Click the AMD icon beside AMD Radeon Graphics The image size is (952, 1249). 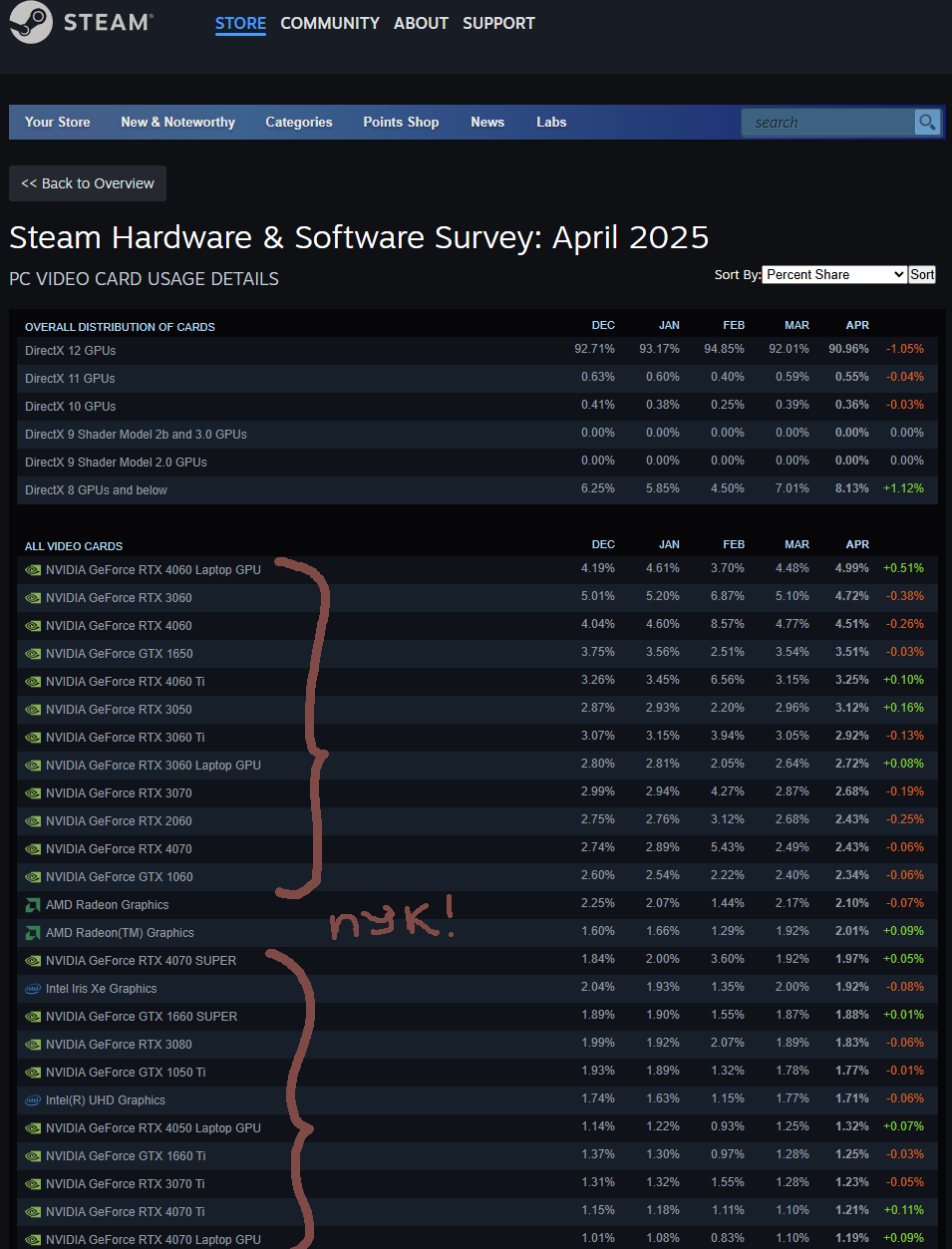[x=33, y=905]
